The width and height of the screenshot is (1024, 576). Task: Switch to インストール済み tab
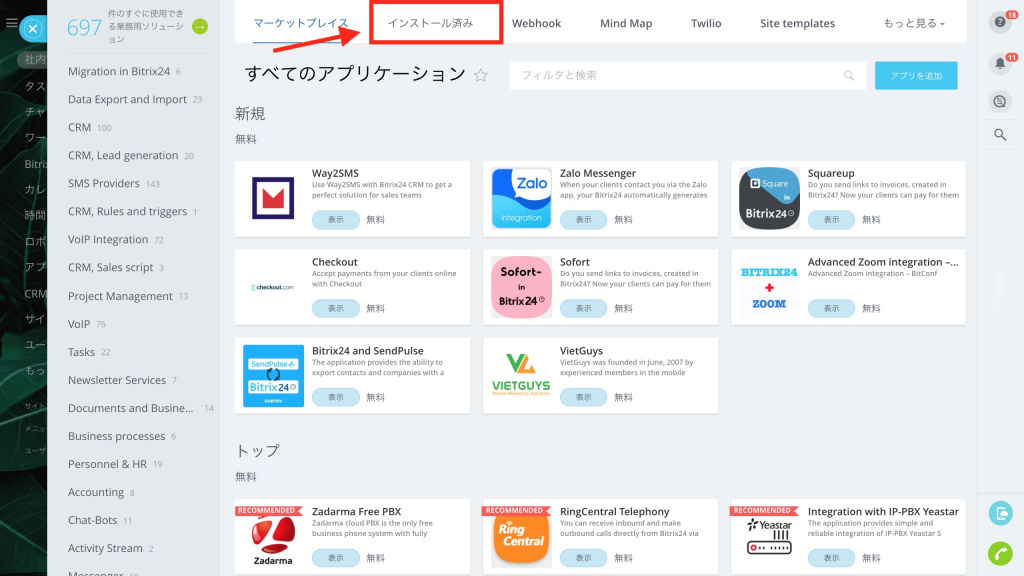[x=430, y=23]
